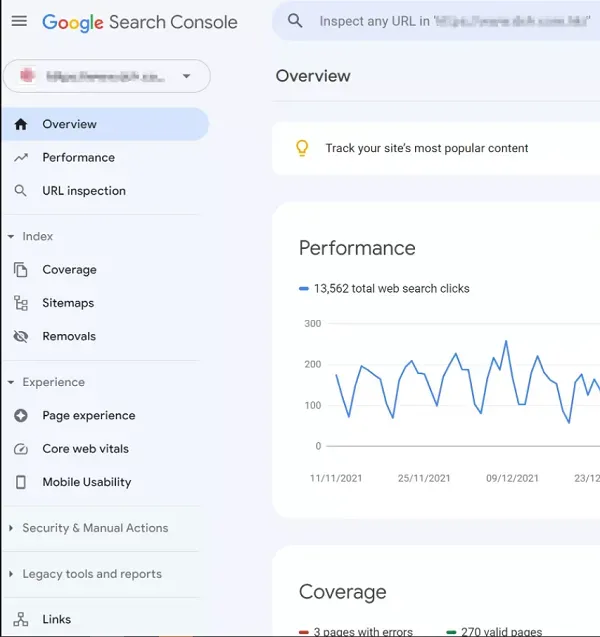Click the URL inspection magnifier icon
This screenshot has height=637, width=600.
20,191
